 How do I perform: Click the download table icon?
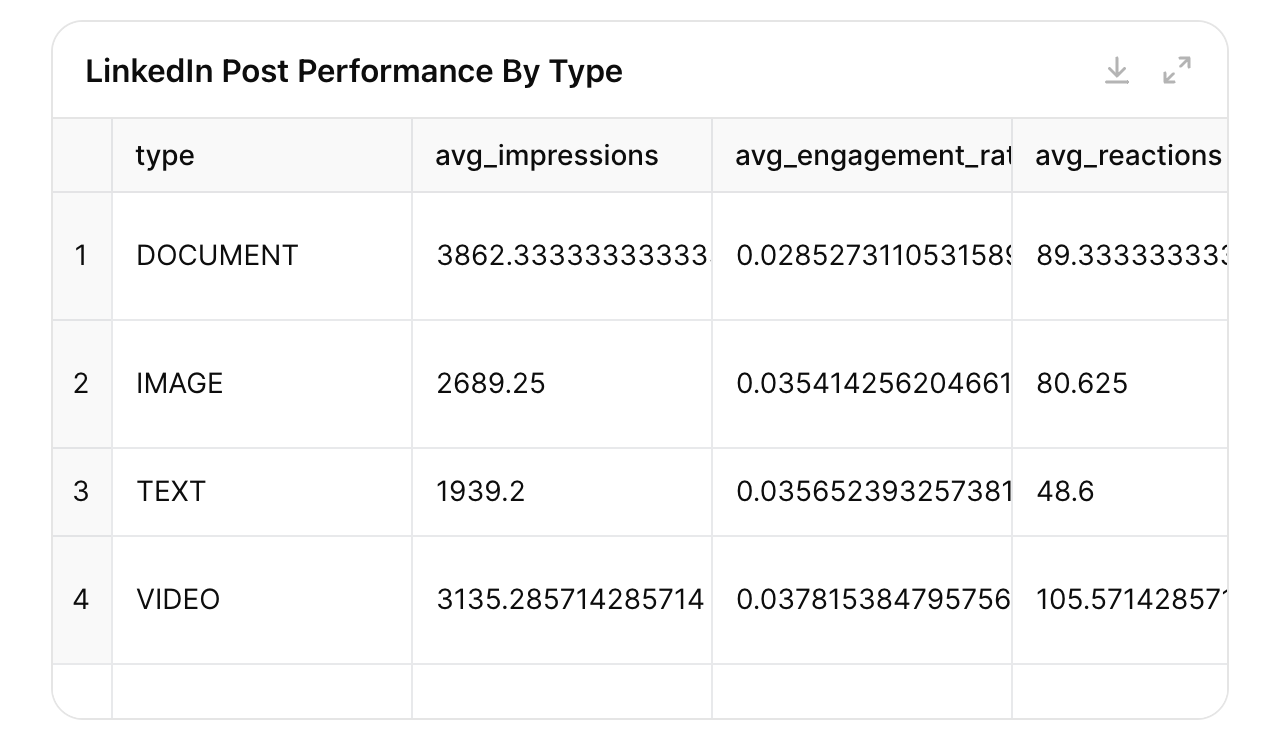click(x=1117, y=71)
